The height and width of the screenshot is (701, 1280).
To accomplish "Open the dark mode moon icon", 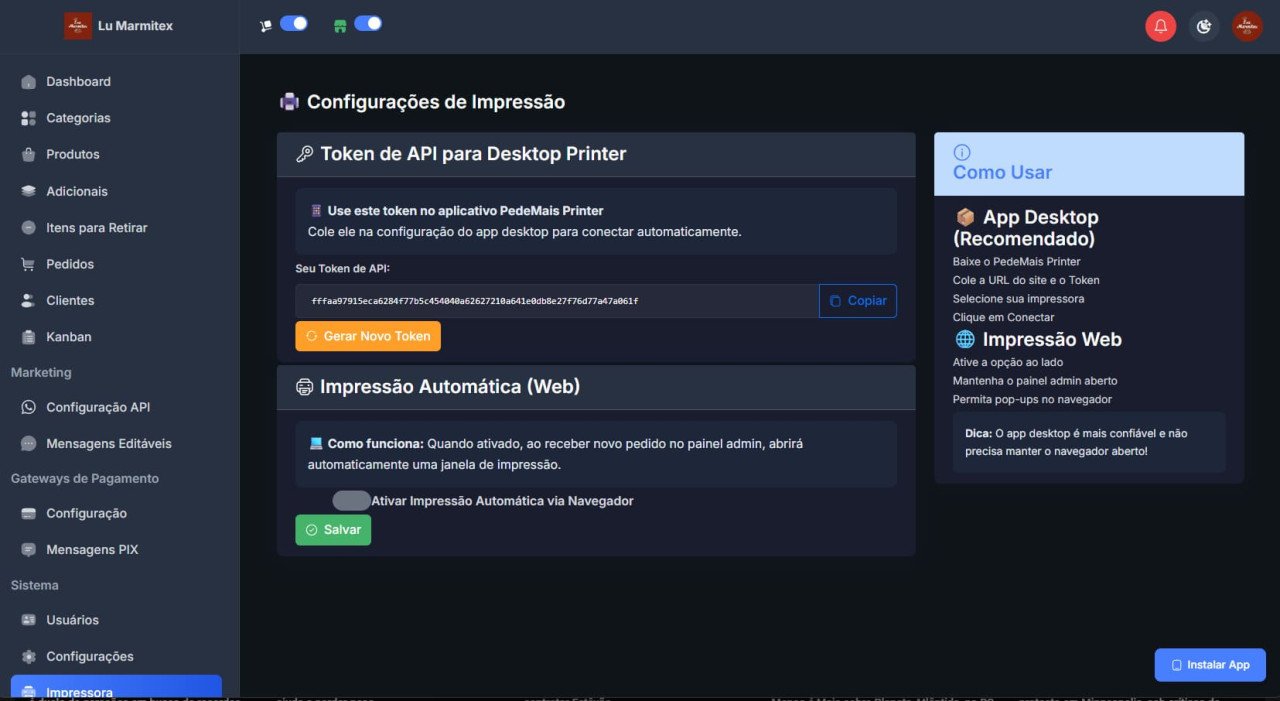I will pyautogui.click(x=1204, y=26).
